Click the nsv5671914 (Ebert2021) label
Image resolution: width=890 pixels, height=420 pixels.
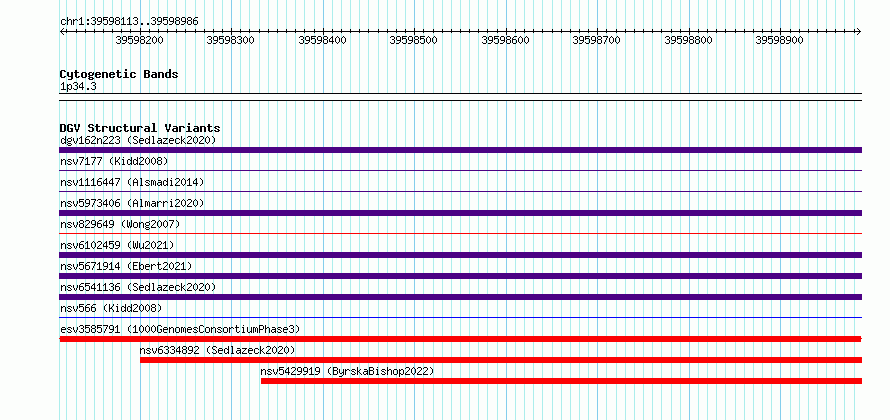pos(126,266)
